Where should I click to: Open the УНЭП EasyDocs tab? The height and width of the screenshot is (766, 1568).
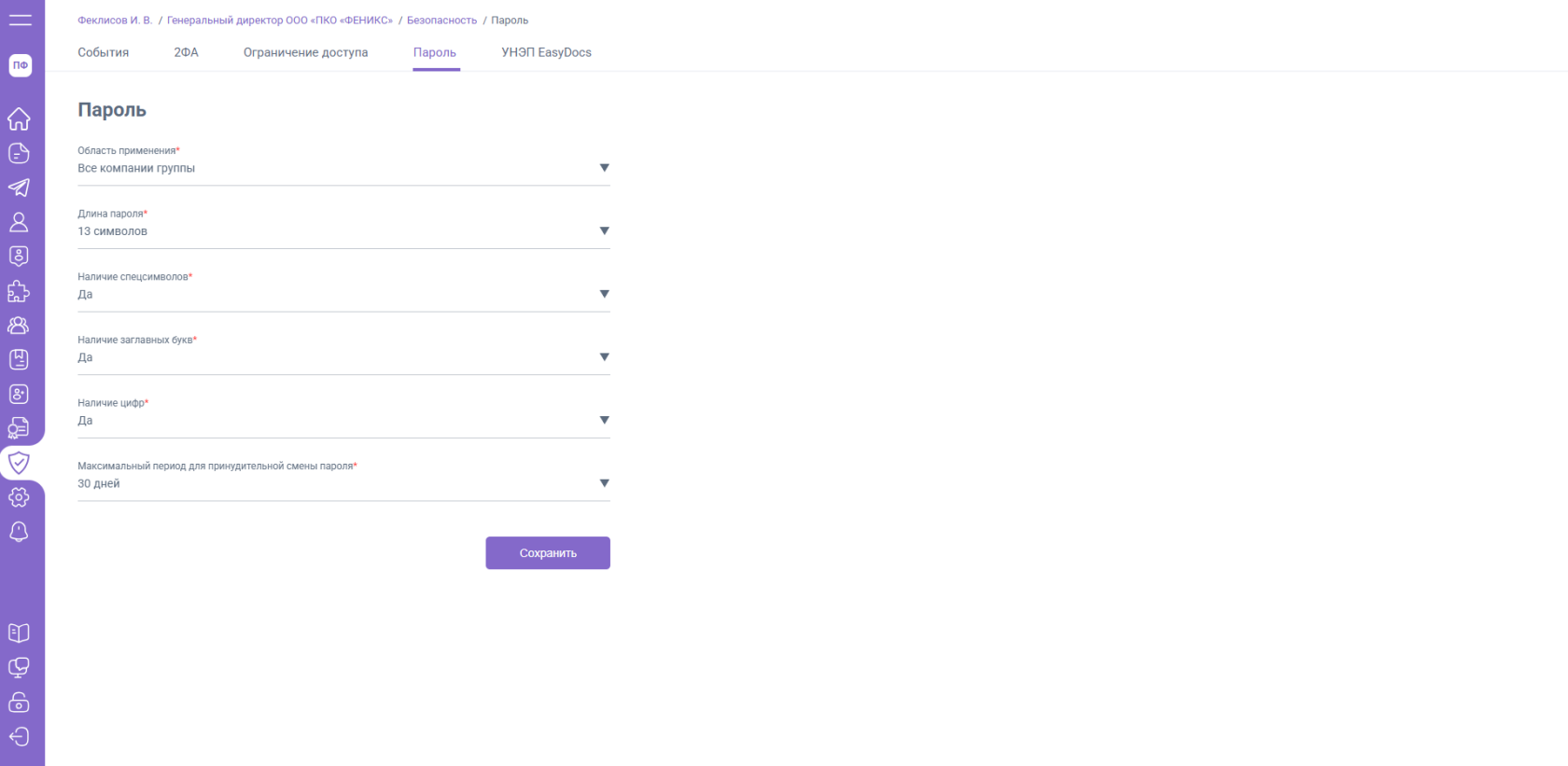click(x=546, y=52)
